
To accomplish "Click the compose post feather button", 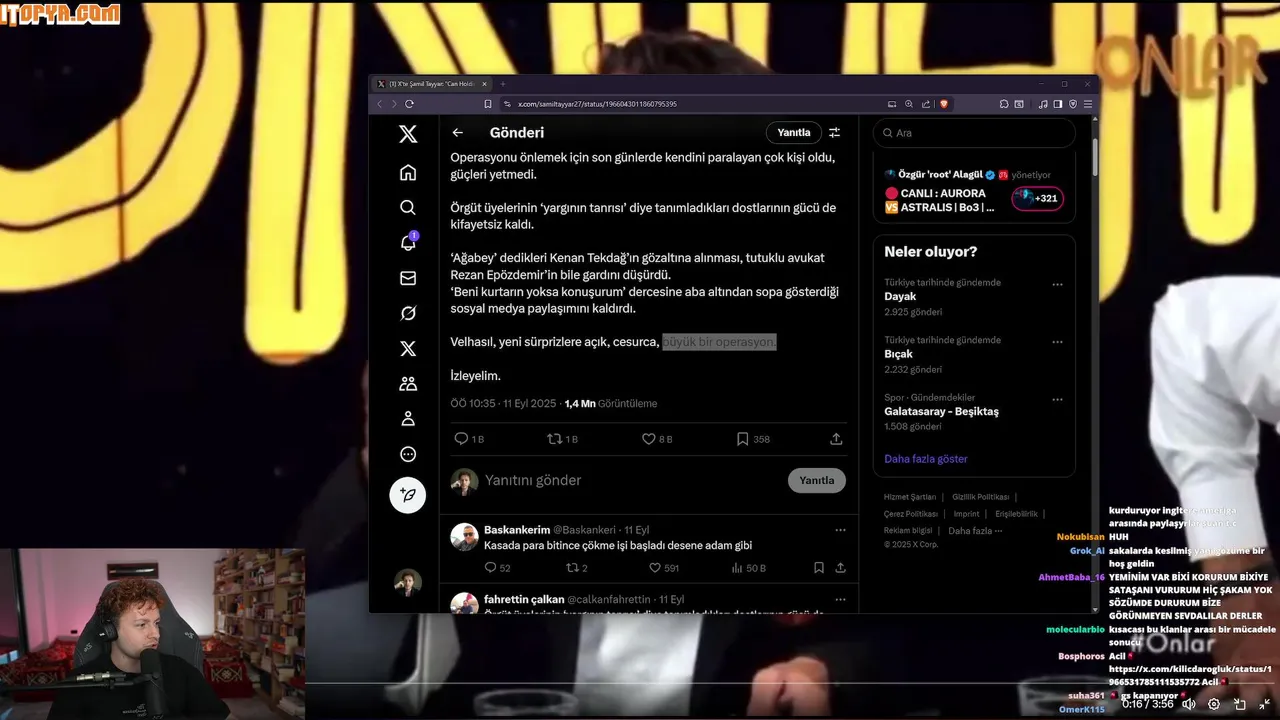I will 408,495.
